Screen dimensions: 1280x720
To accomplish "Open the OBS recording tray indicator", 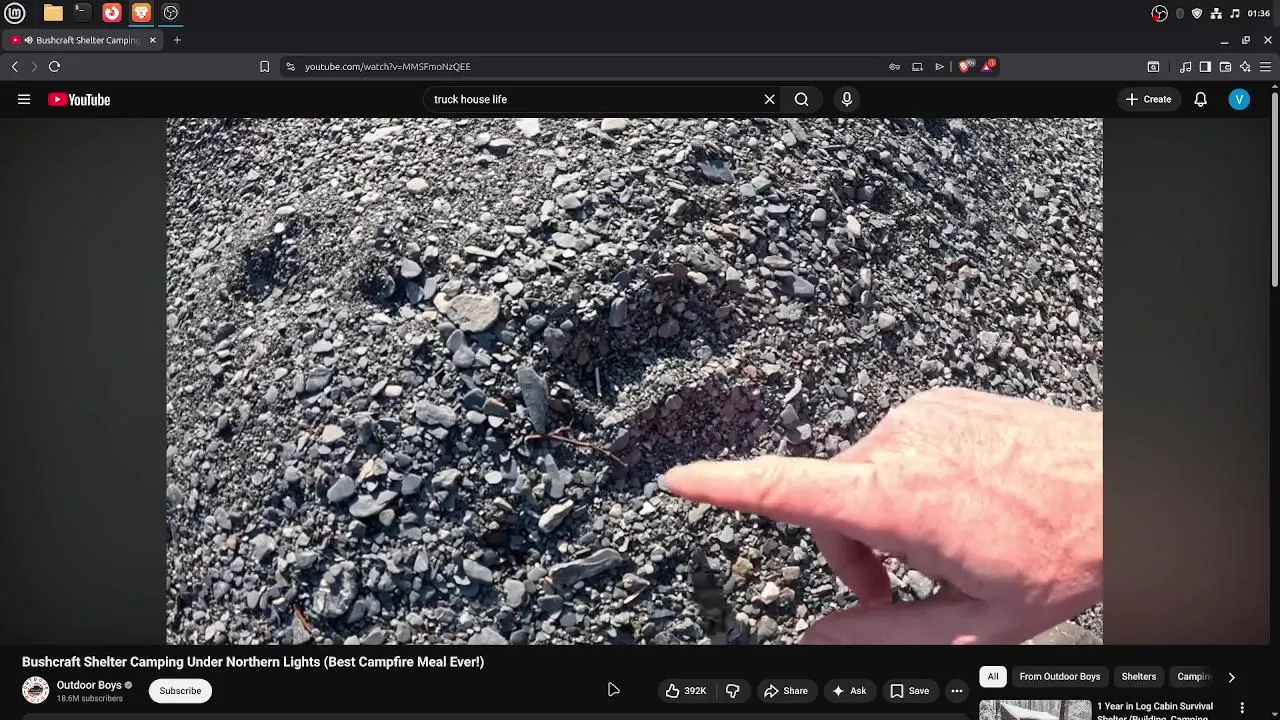I will pos(1159,13).
